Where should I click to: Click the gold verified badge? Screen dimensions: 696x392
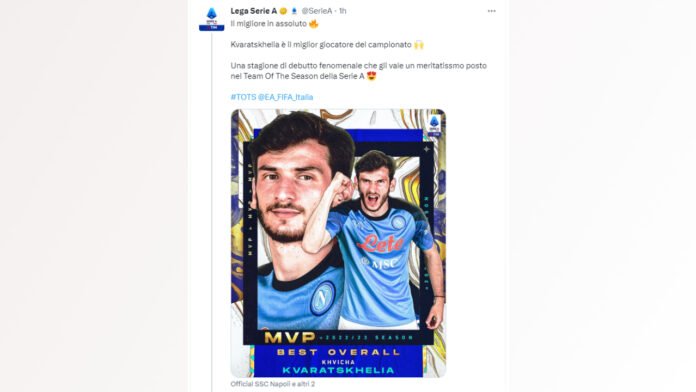[x=283, y=11]
